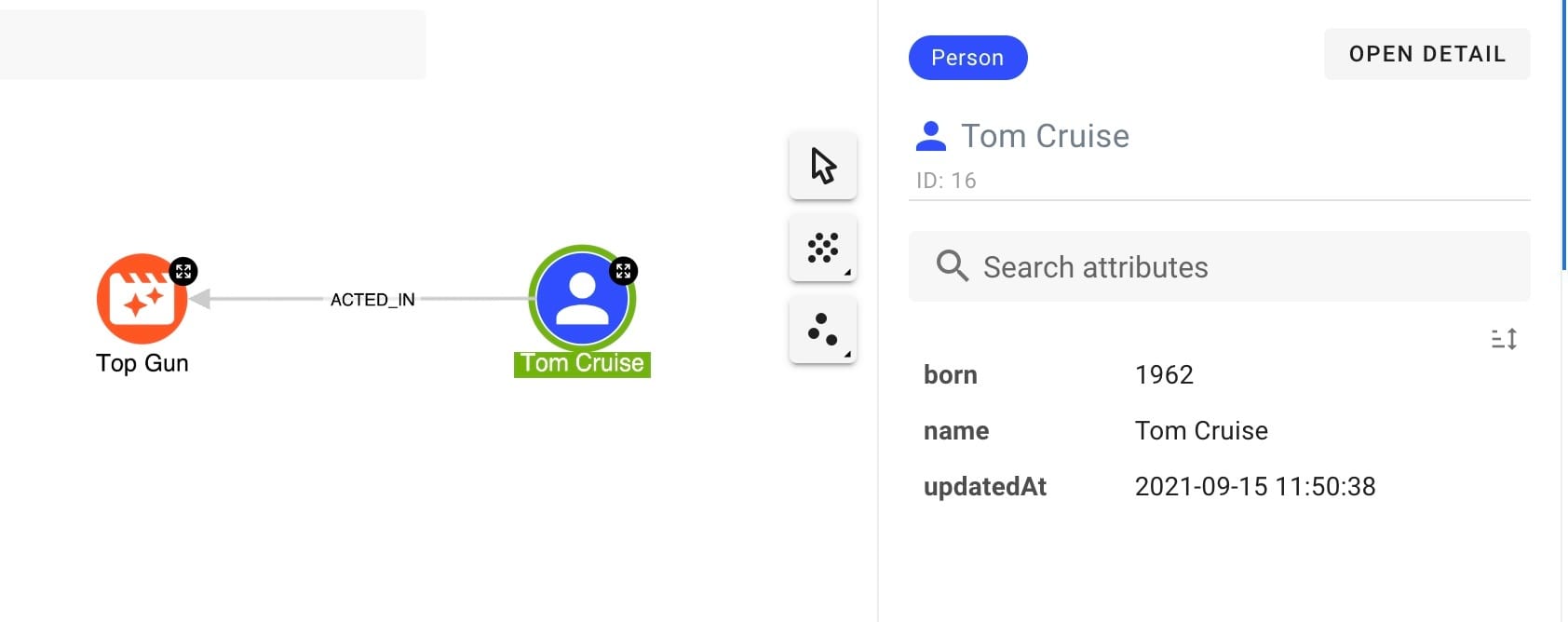Toggle attribute sort order icon
This screenshot has height=622, width=1568.
[1504, 339]
